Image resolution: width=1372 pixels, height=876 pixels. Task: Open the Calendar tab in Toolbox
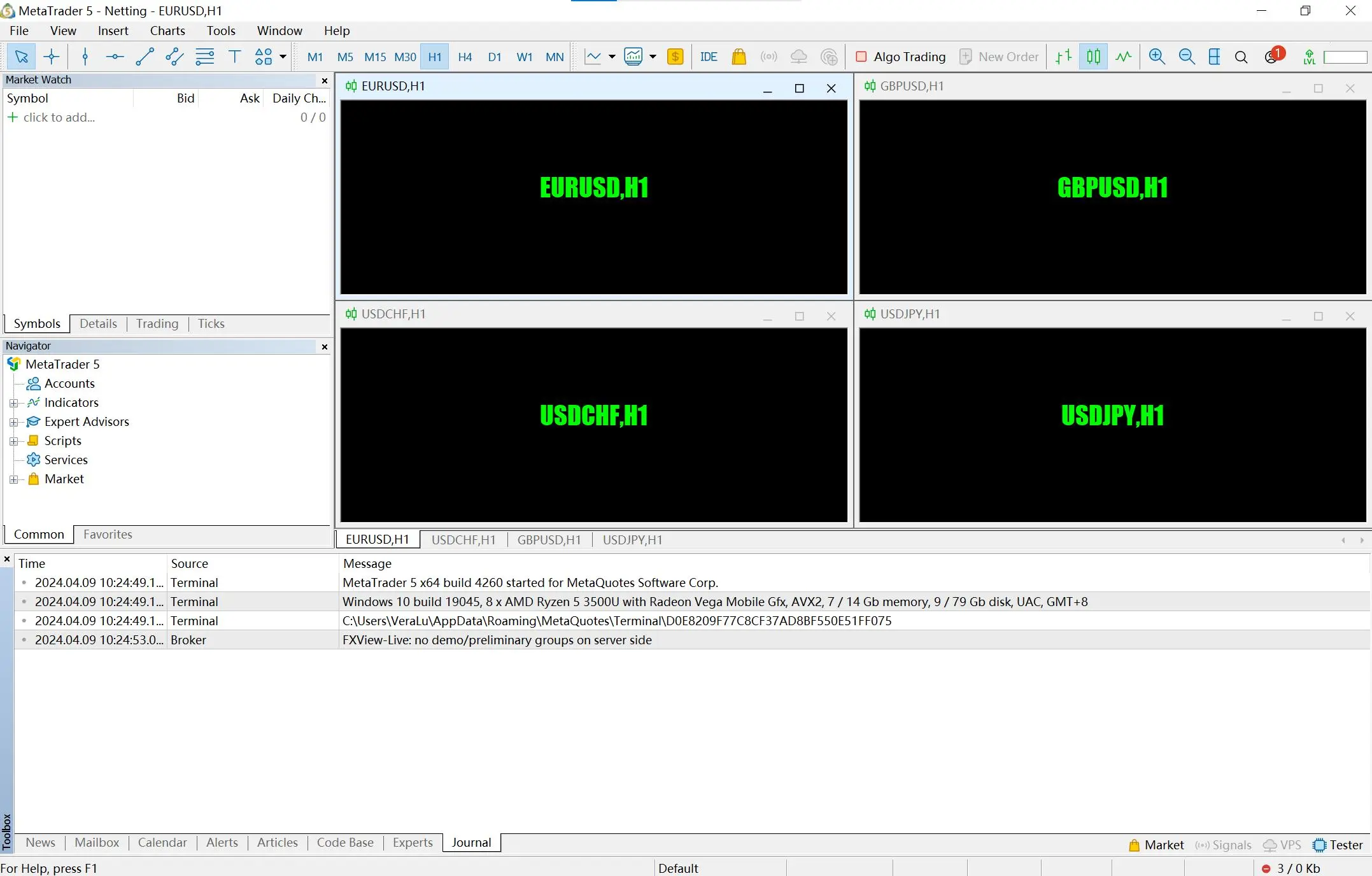click(x=162, y=842)
